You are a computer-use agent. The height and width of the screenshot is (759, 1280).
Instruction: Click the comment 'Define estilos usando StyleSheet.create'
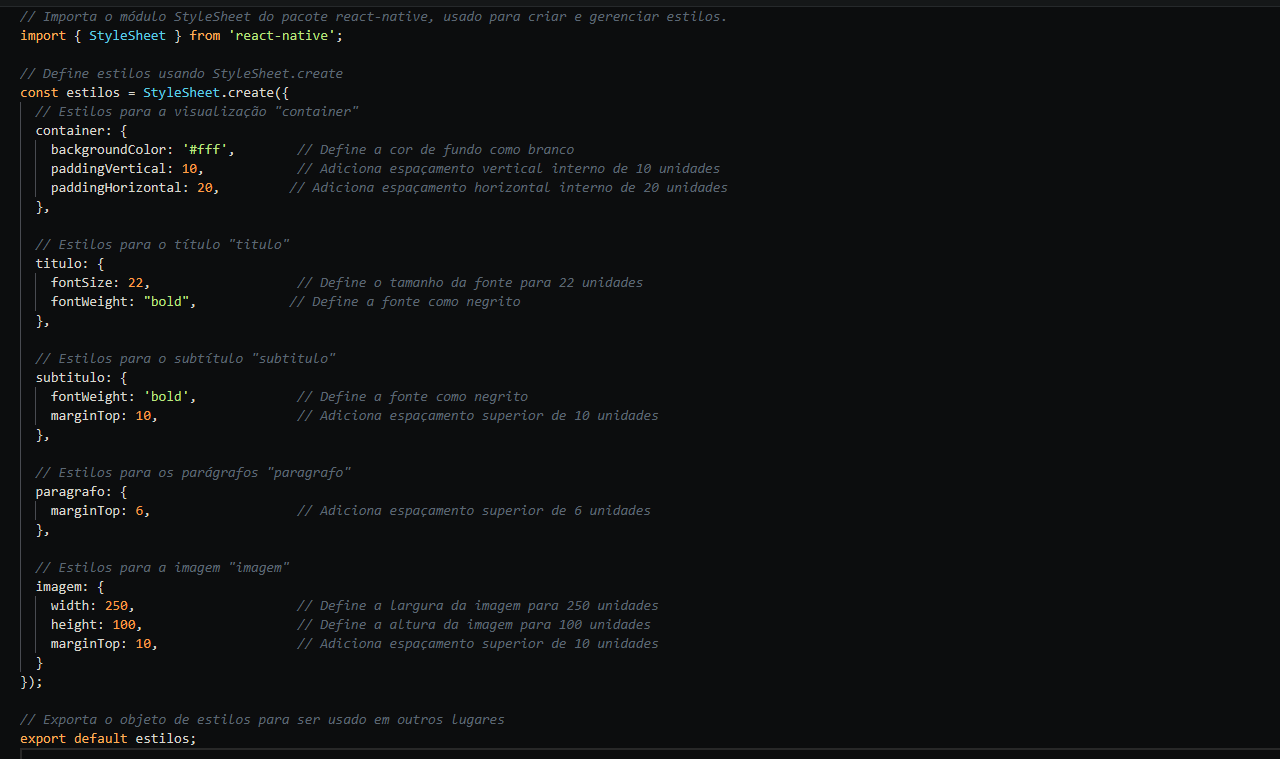181,74
